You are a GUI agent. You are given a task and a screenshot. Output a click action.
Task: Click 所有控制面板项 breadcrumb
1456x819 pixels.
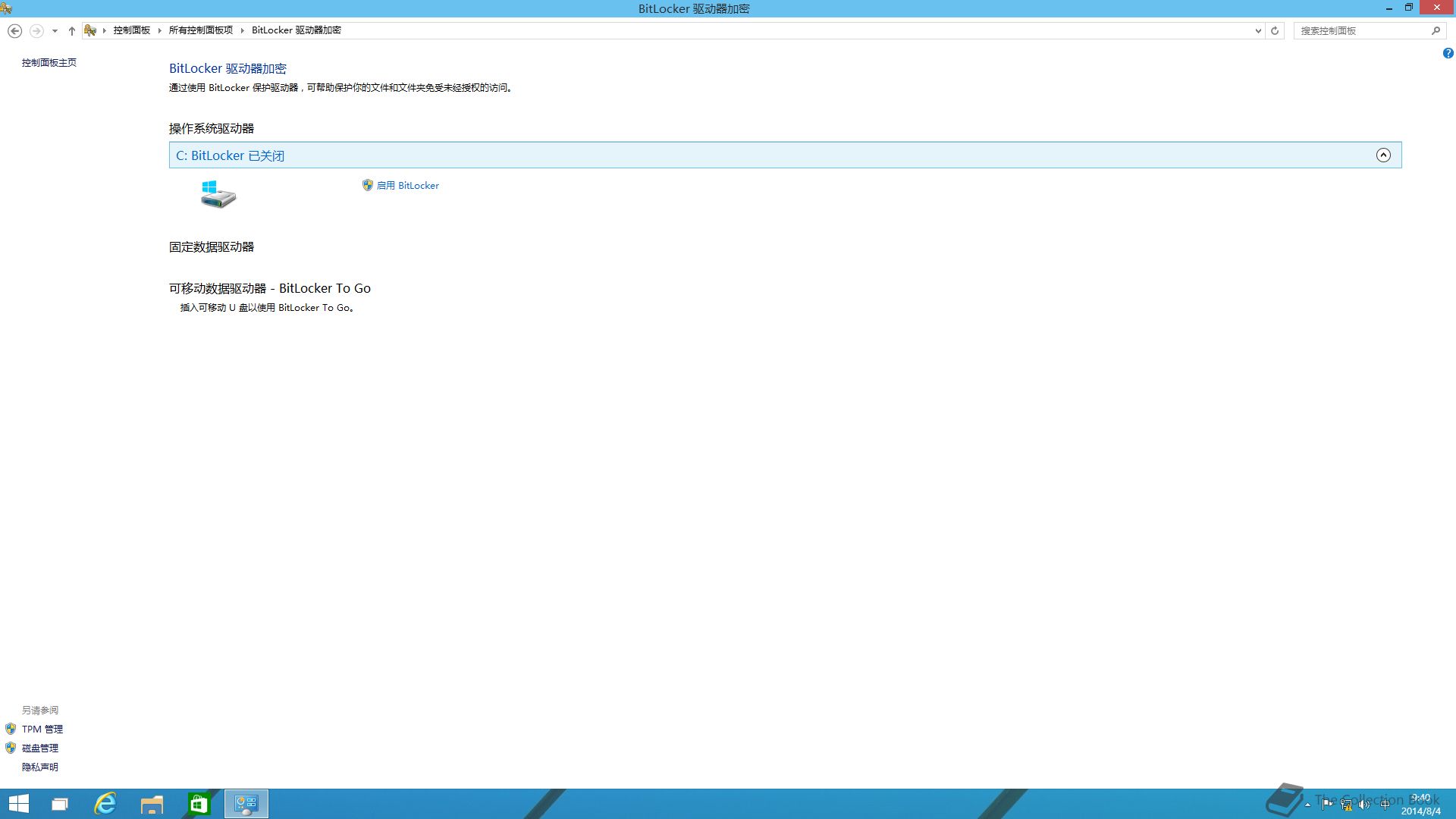click(200, 30)
